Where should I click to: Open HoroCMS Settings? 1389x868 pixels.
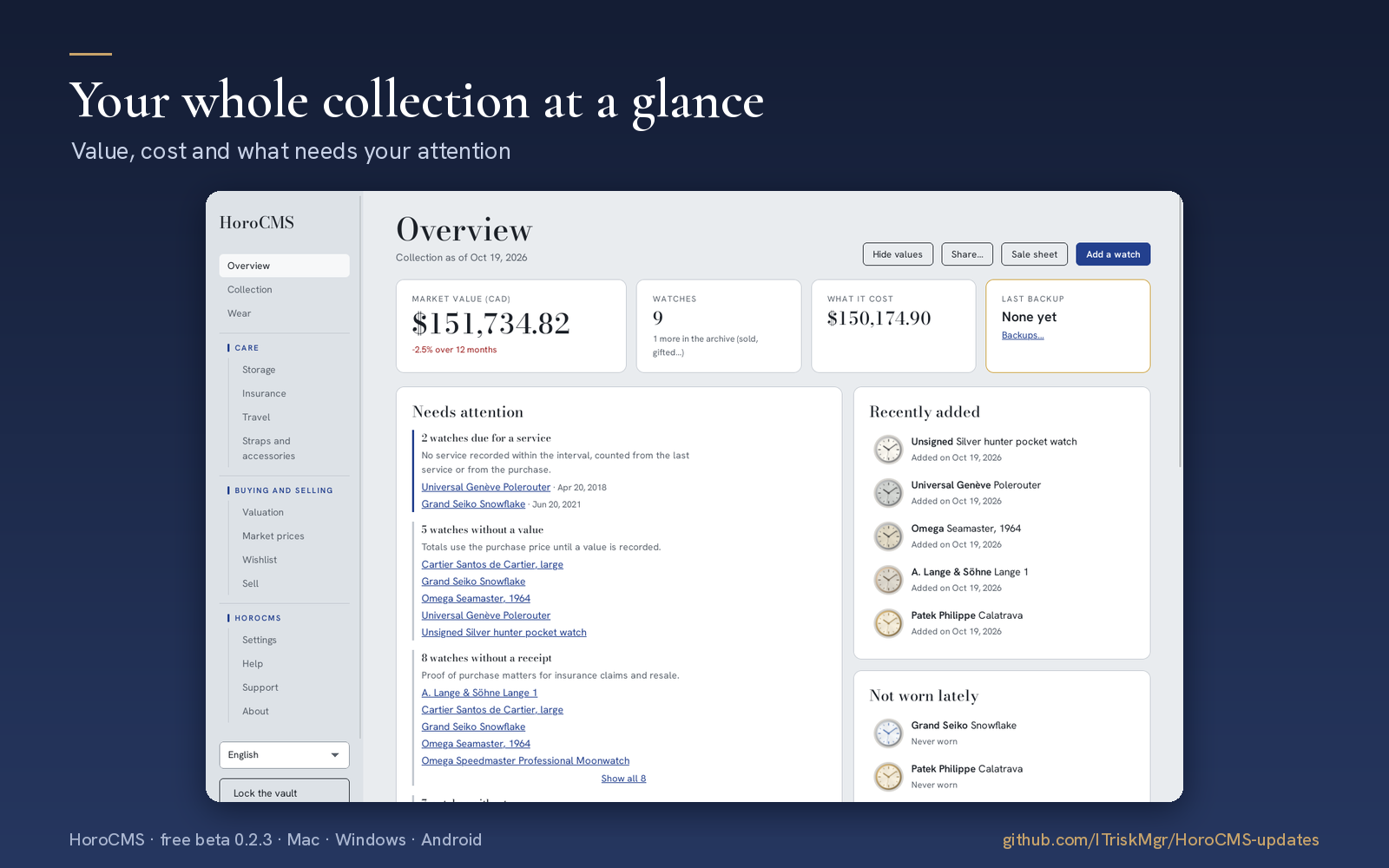260,640
